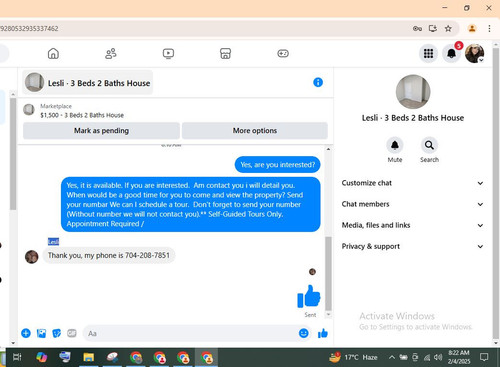Click chat messages vertical scrollbar
The image size is (500, 367).
[x=328, y=273]
